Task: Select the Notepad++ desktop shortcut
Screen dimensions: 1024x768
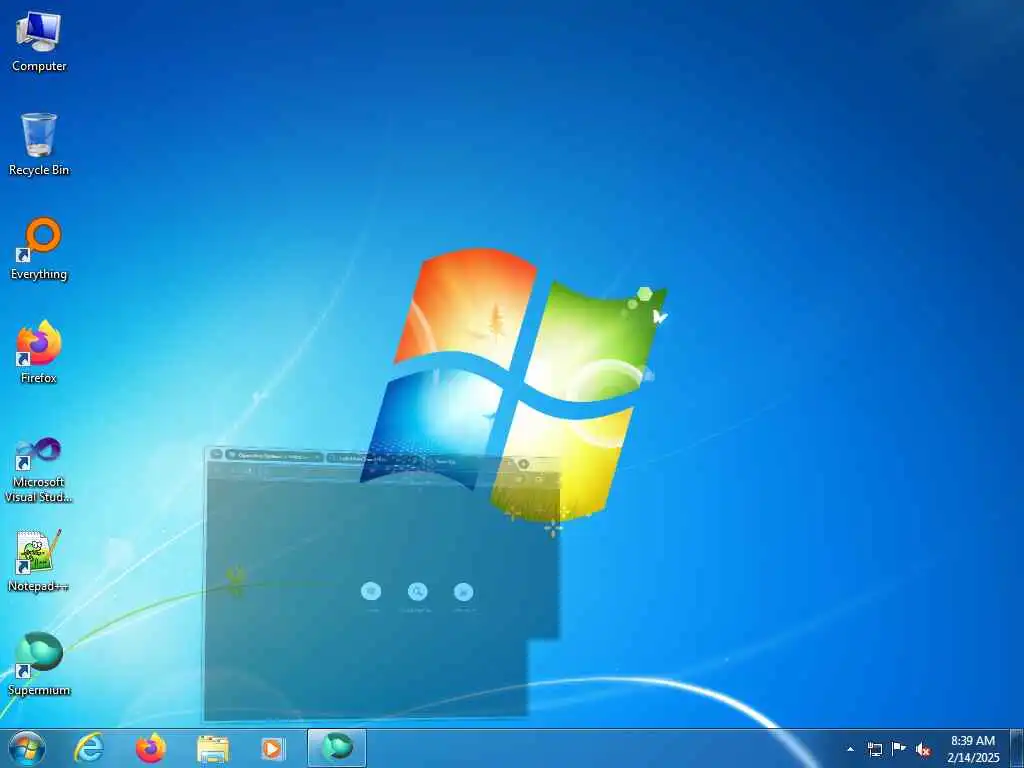Action: pos(39,560)
